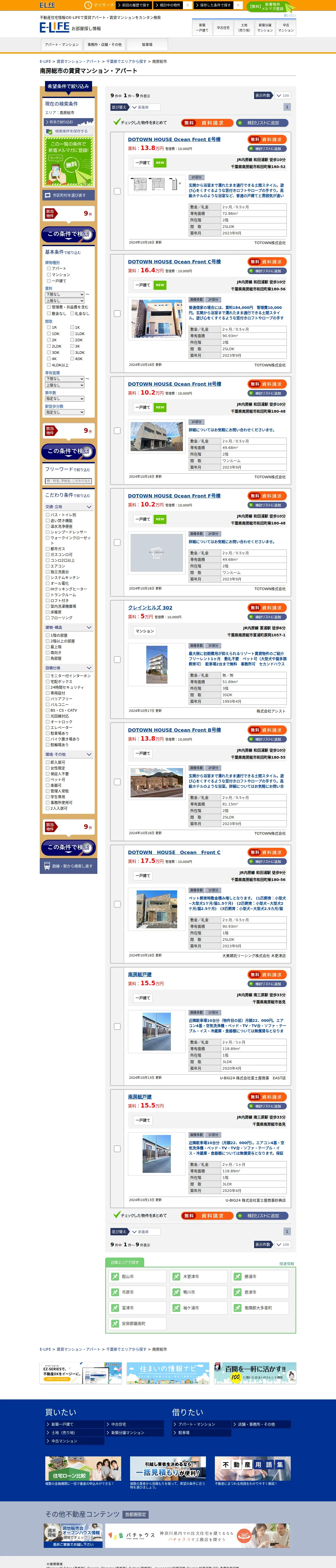
Task: Add Ocean Front E号棟 to 検討リスト plus icon
Action: pyautogui.click(x=267, y=148)
